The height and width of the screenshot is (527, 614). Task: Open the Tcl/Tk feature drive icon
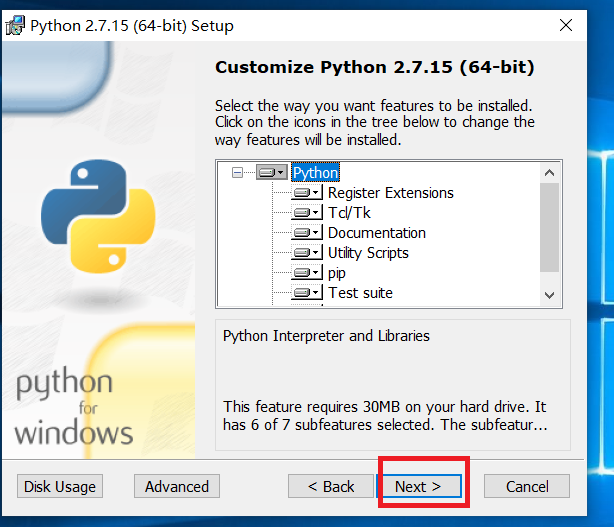pyautogui.click(x=307, y=213)
